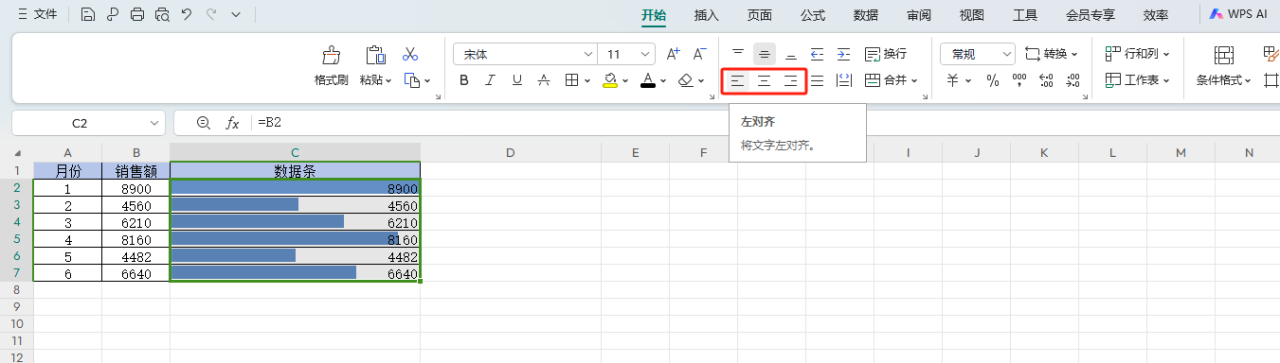Click the Increase decimal places icon
This screenshot has height=363, width=1280.
1046,81
